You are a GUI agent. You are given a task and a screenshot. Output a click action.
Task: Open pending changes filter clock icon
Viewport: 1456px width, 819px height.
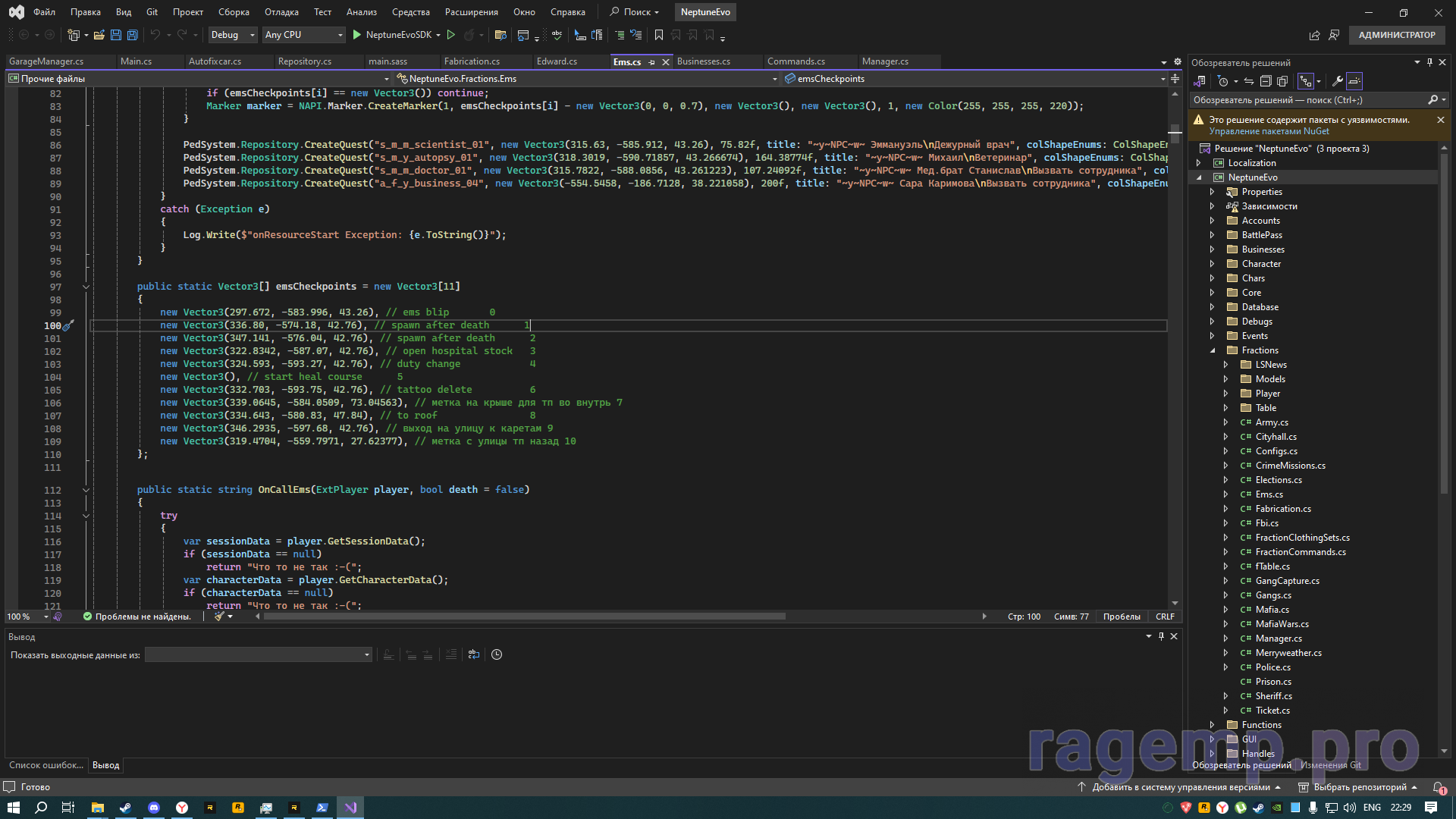(x=1222, y=81)
